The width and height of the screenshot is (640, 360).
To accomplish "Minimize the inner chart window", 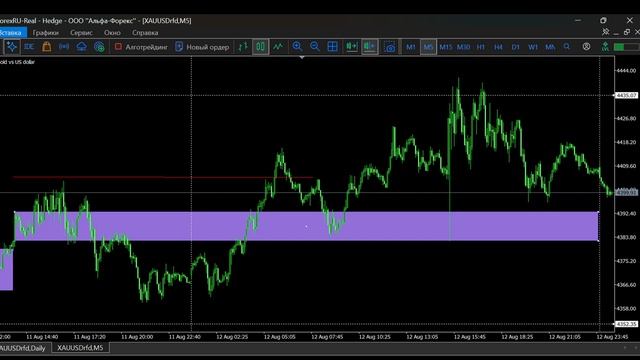I will [x=616, y=33].
